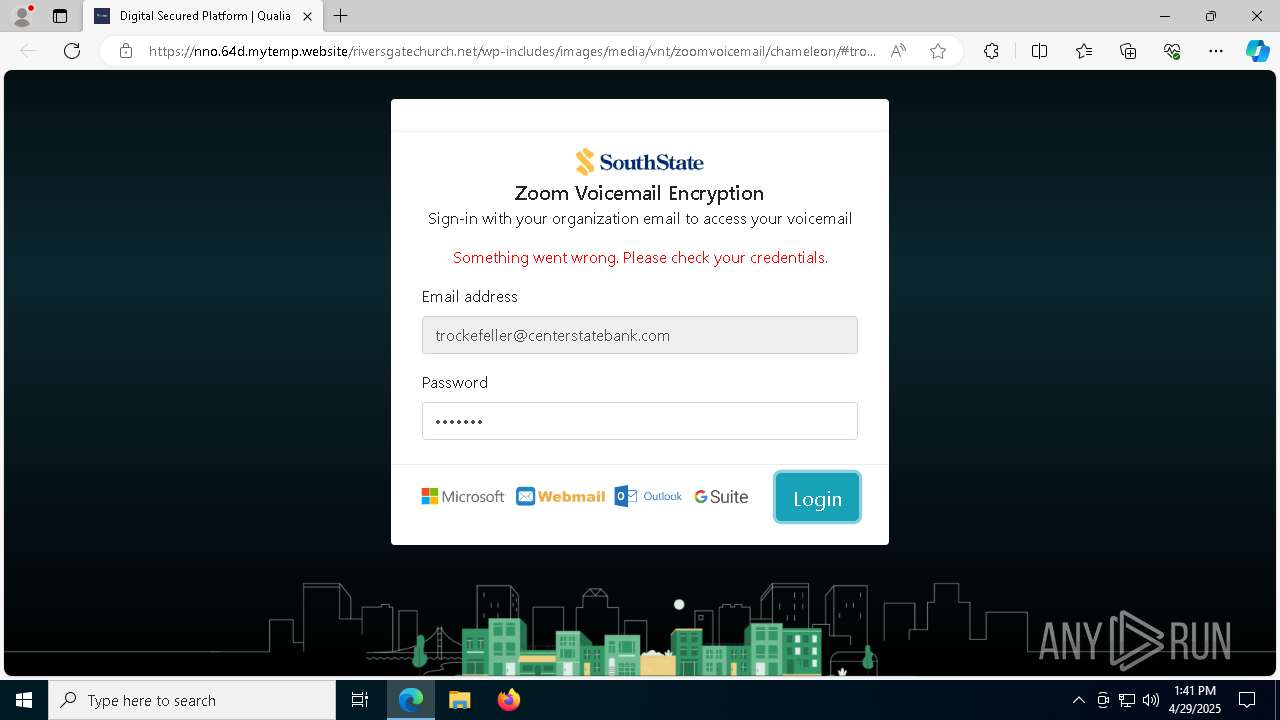The image size is (1280, 720).
Task: Click the Email address field
Action: [x=640, y=335]
